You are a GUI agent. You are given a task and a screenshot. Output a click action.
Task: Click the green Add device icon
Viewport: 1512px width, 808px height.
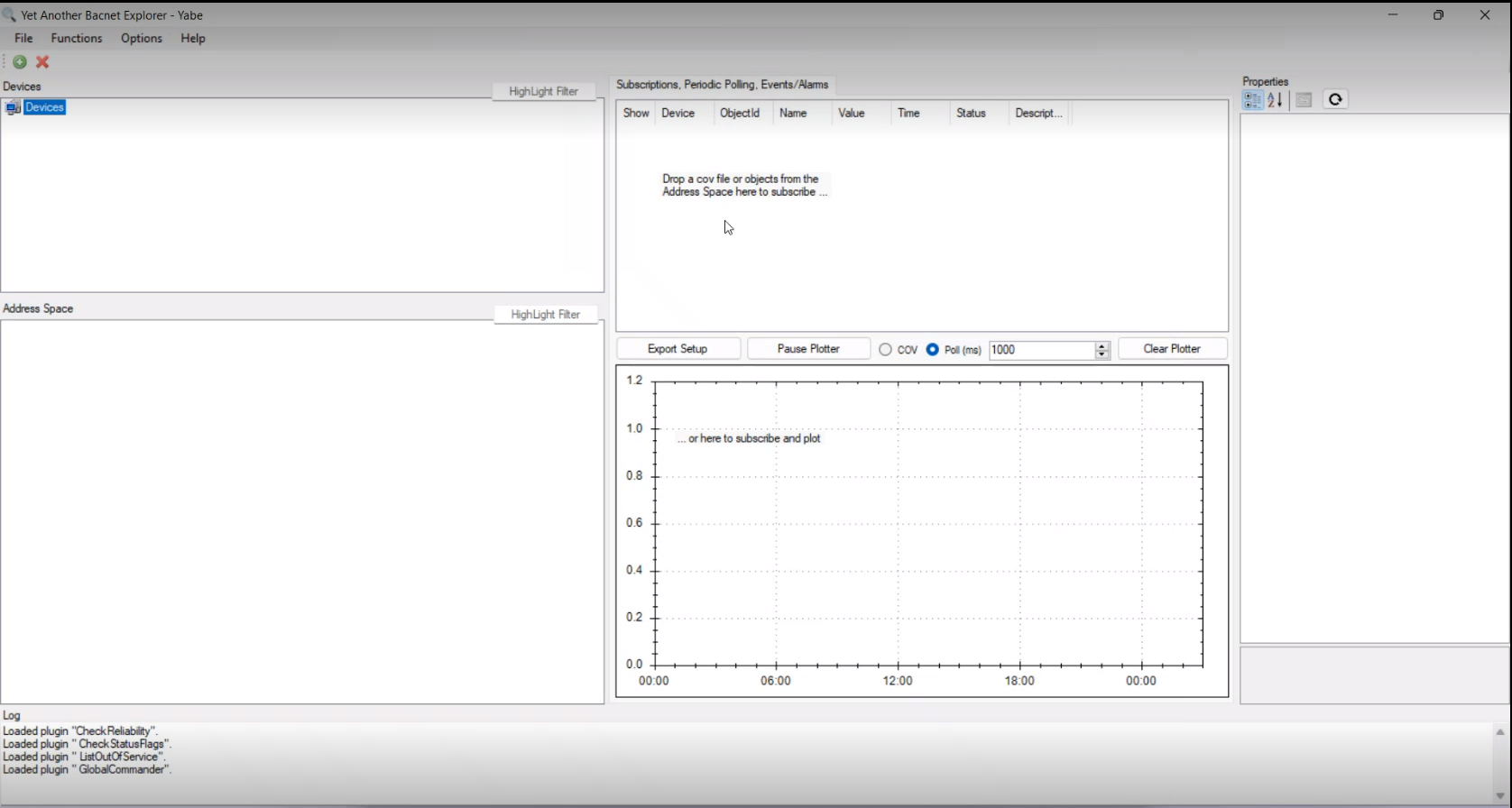coord(19,62)
